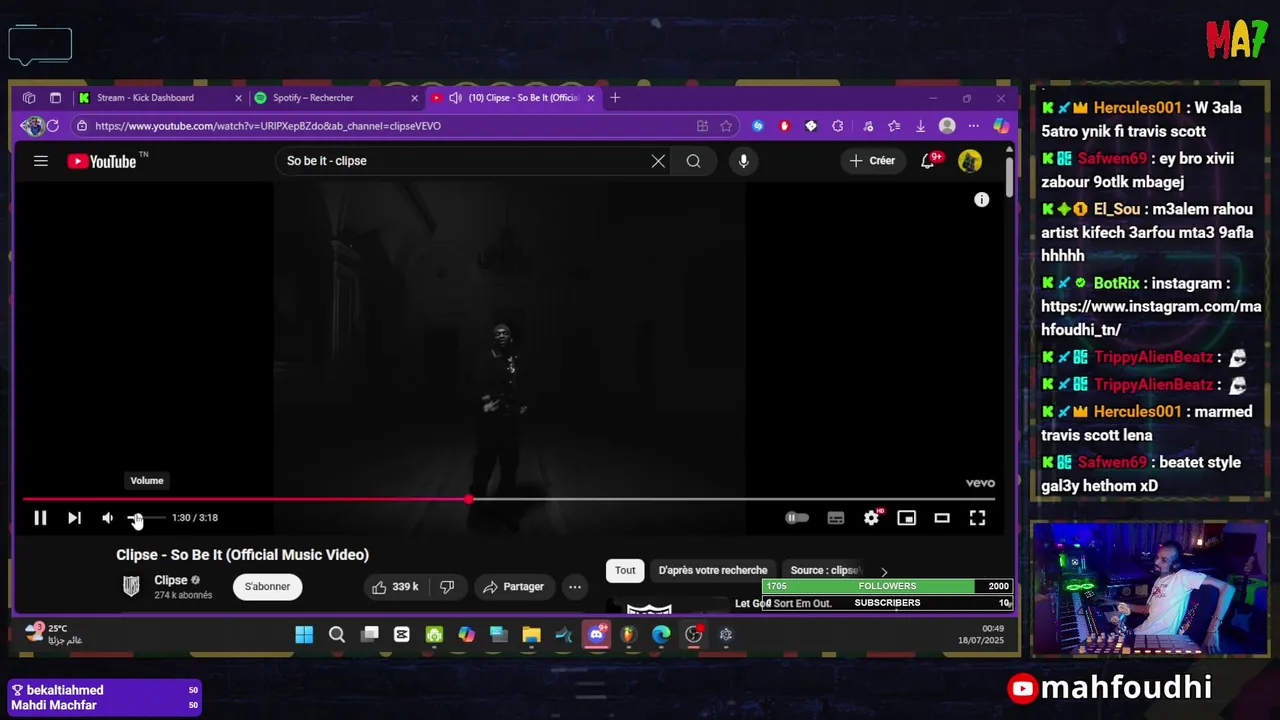Open a new browser tab
Image resolution: width=1280 pixels, height=720 pixels.
coord(615,98)
